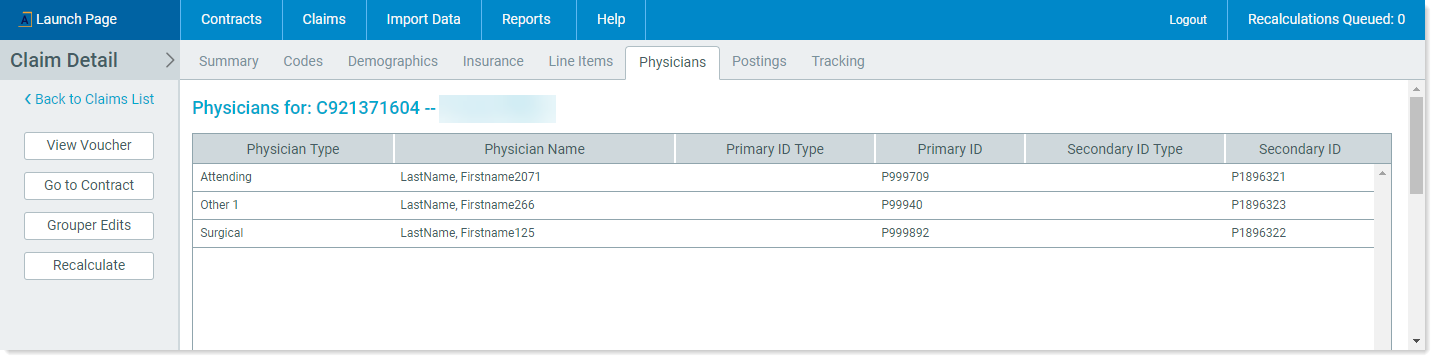Click the Go to Contract button
Viewport: 1435px width, 360px height.
[x=89, y=185]
